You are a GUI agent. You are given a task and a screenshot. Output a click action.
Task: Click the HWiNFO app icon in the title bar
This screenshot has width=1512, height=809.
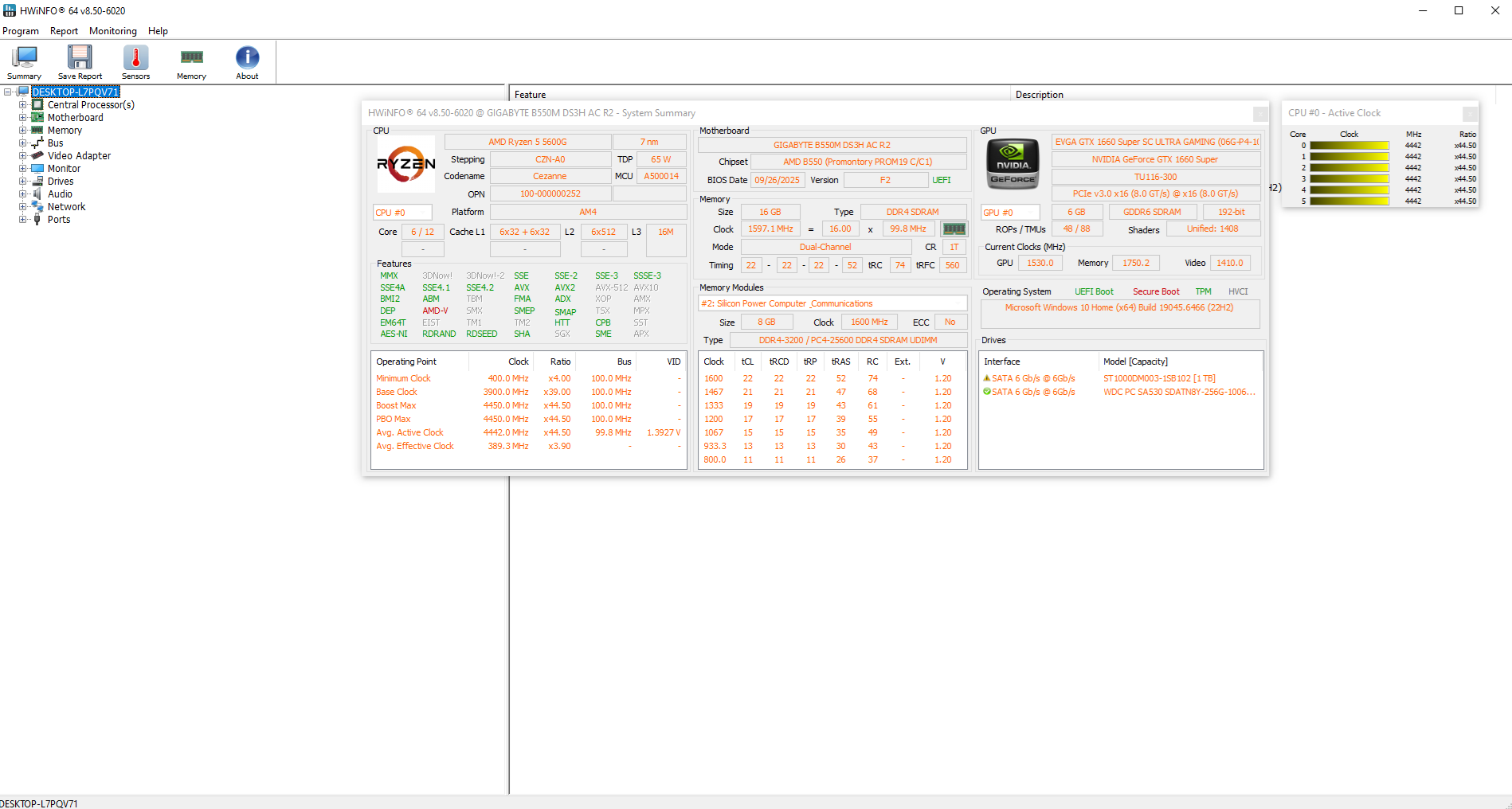click(x=10, y=10)
